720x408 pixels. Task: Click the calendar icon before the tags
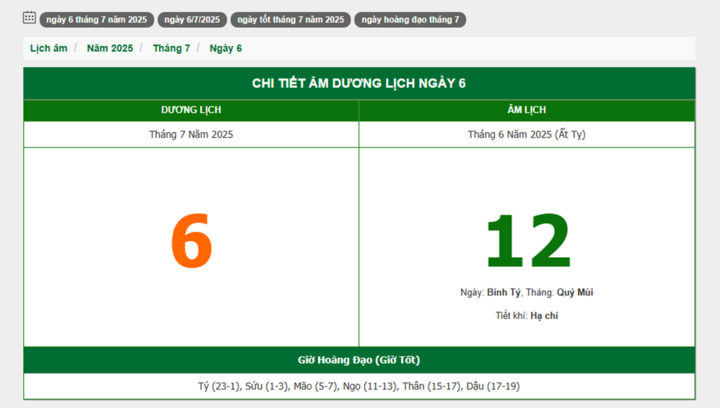29,18
